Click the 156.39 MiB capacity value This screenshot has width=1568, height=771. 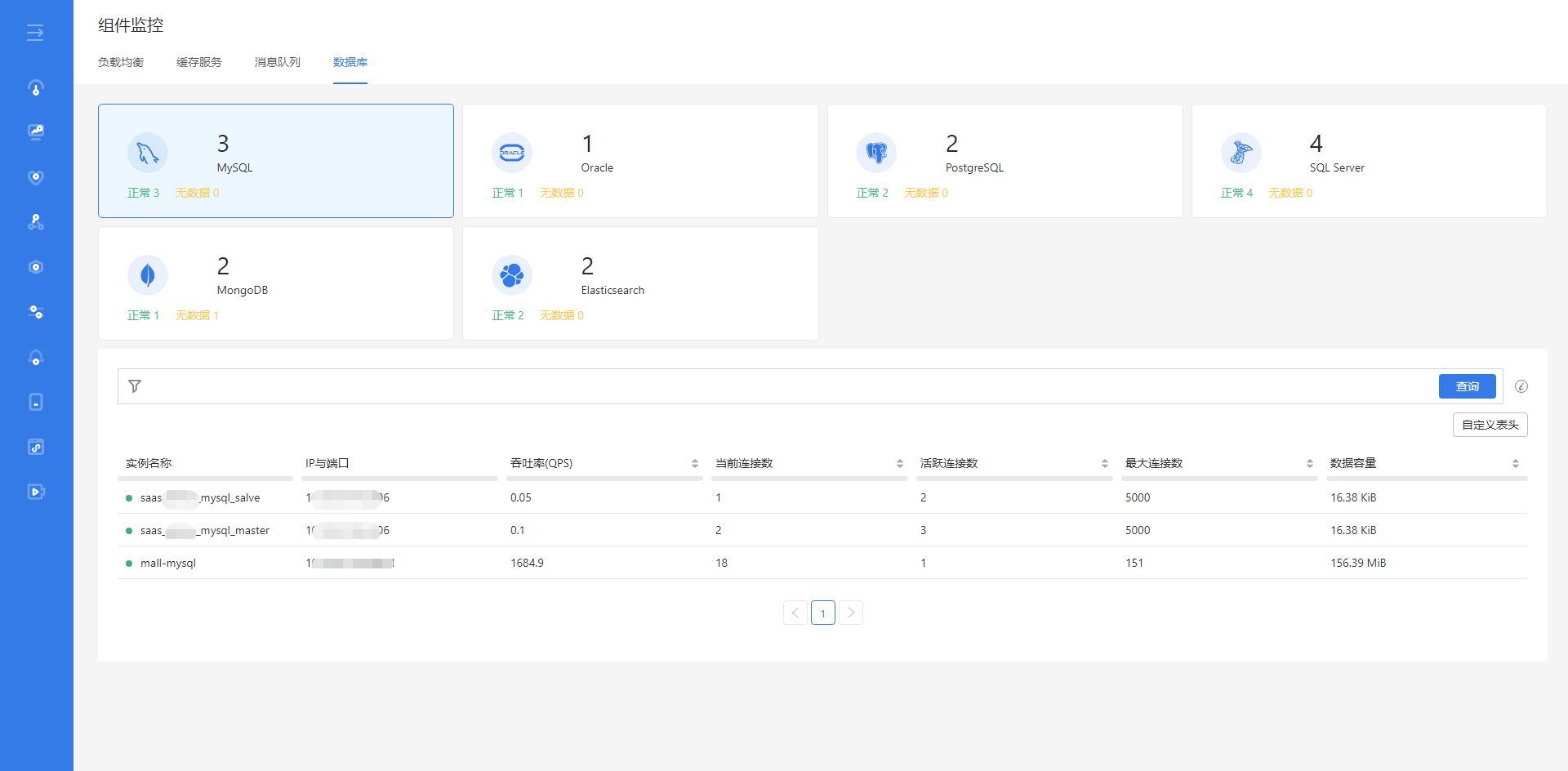pos(1358,563)
